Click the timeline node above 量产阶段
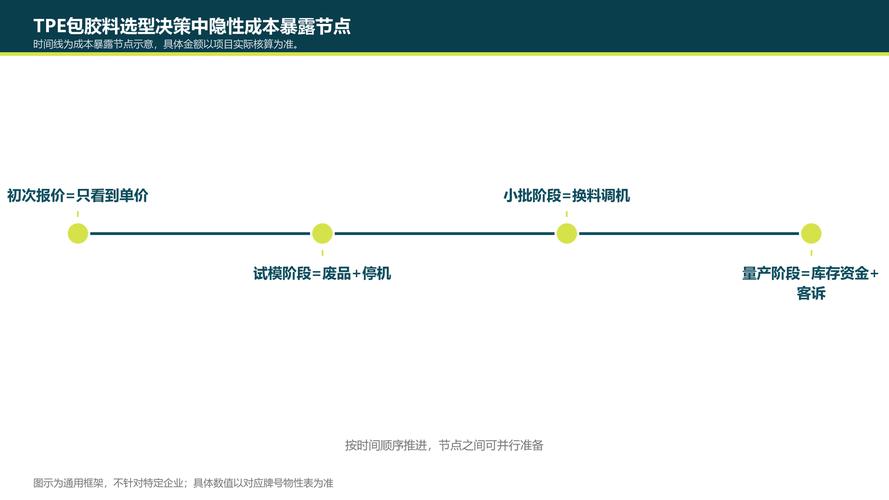Viewport: 889px width, 500px height. (x=811, y=234)
